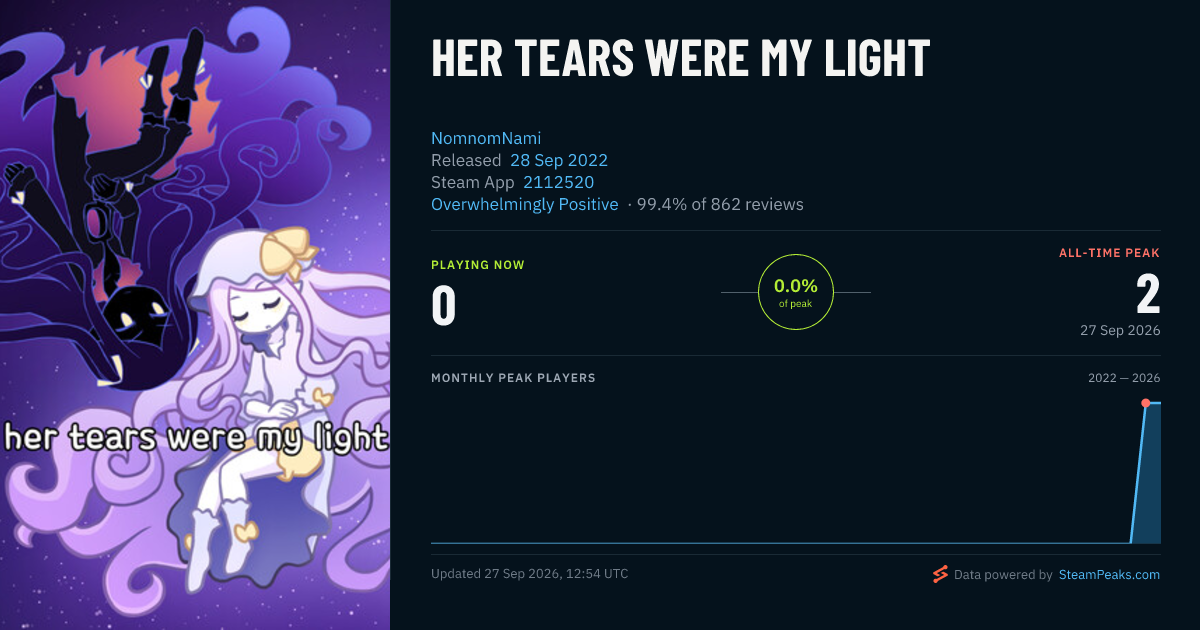Click the SteamPeaks logo icon
This screenshot has height=630, width=1200.
tap(940, 574)
